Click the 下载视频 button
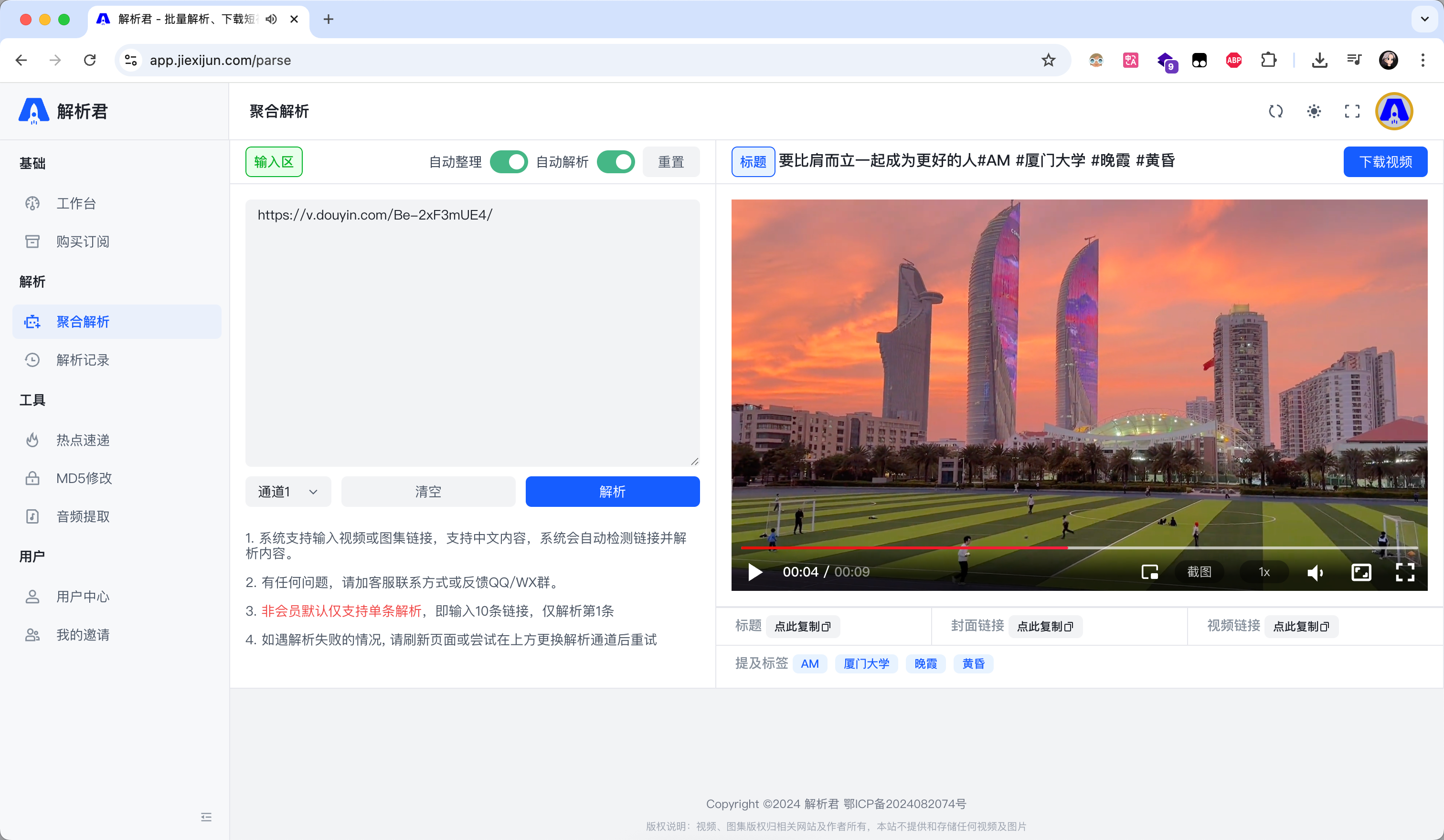The image size is (1444, 840). 1385,162
